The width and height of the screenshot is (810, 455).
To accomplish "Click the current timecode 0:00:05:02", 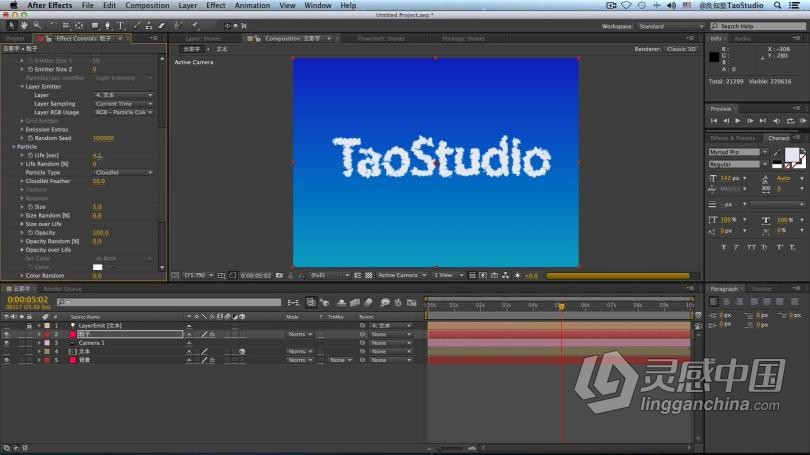I will 27,300.
